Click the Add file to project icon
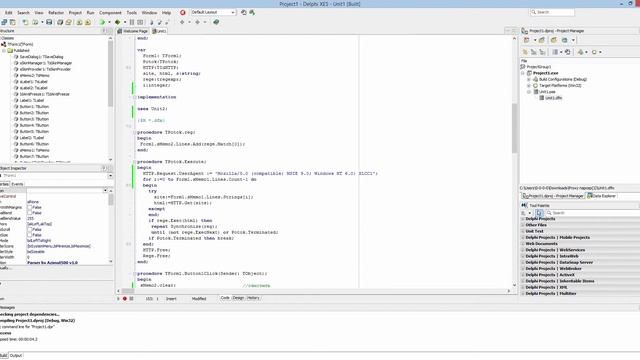Viewport: 640px width, 360px height. point(79,22)
